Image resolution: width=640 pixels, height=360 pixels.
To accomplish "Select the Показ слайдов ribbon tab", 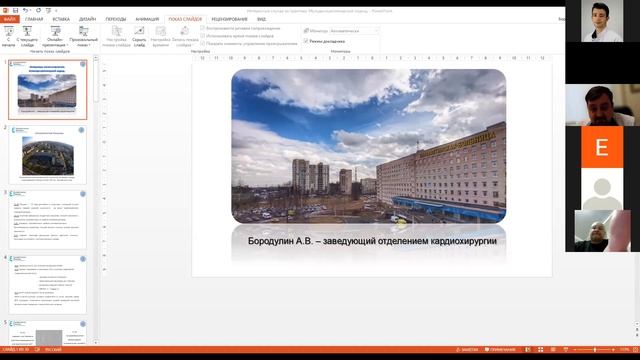I will (x=185, y=19).
